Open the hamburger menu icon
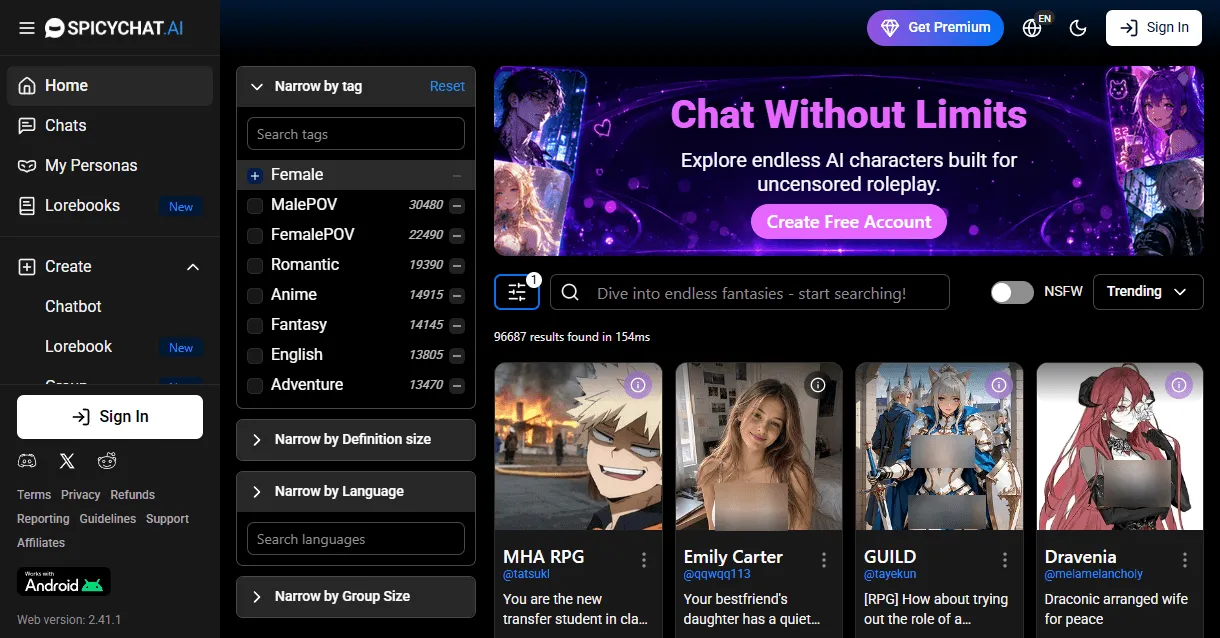1220x638 pixels. pyautogui.click(x=27, y=28)
